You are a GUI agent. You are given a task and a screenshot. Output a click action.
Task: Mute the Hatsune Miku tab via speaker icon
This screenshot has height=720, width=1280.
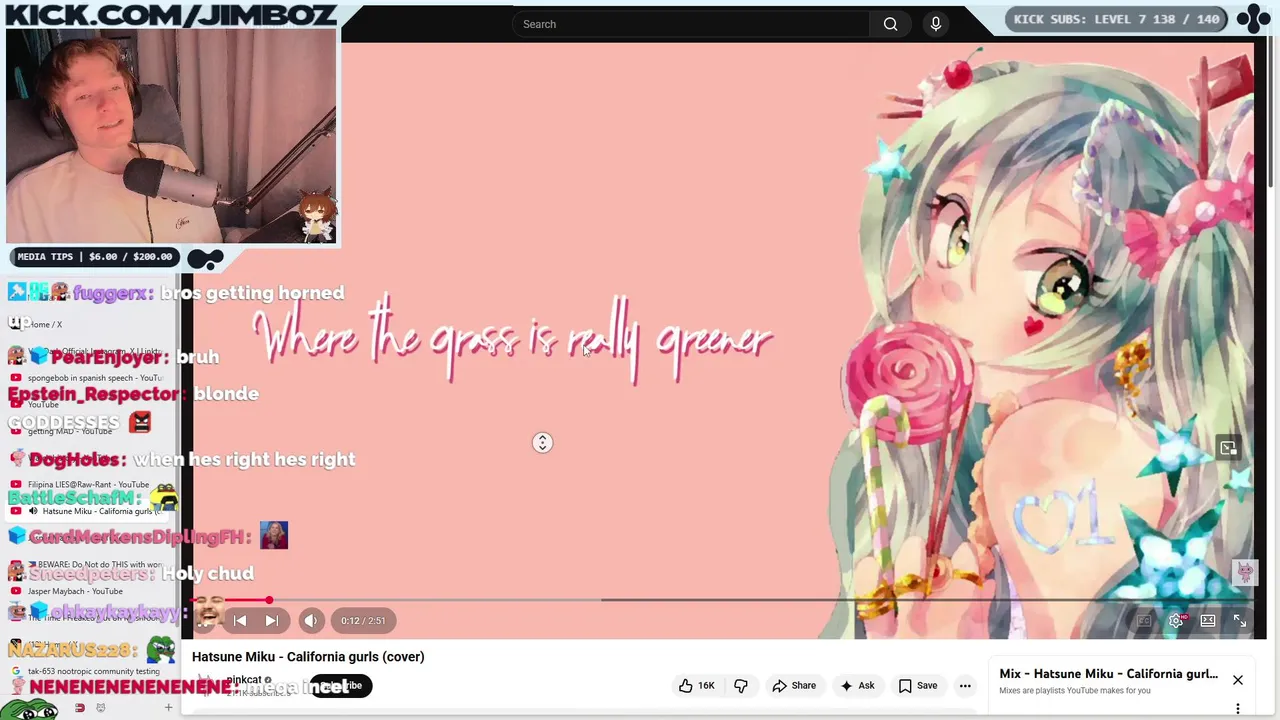tap(33, 511)
